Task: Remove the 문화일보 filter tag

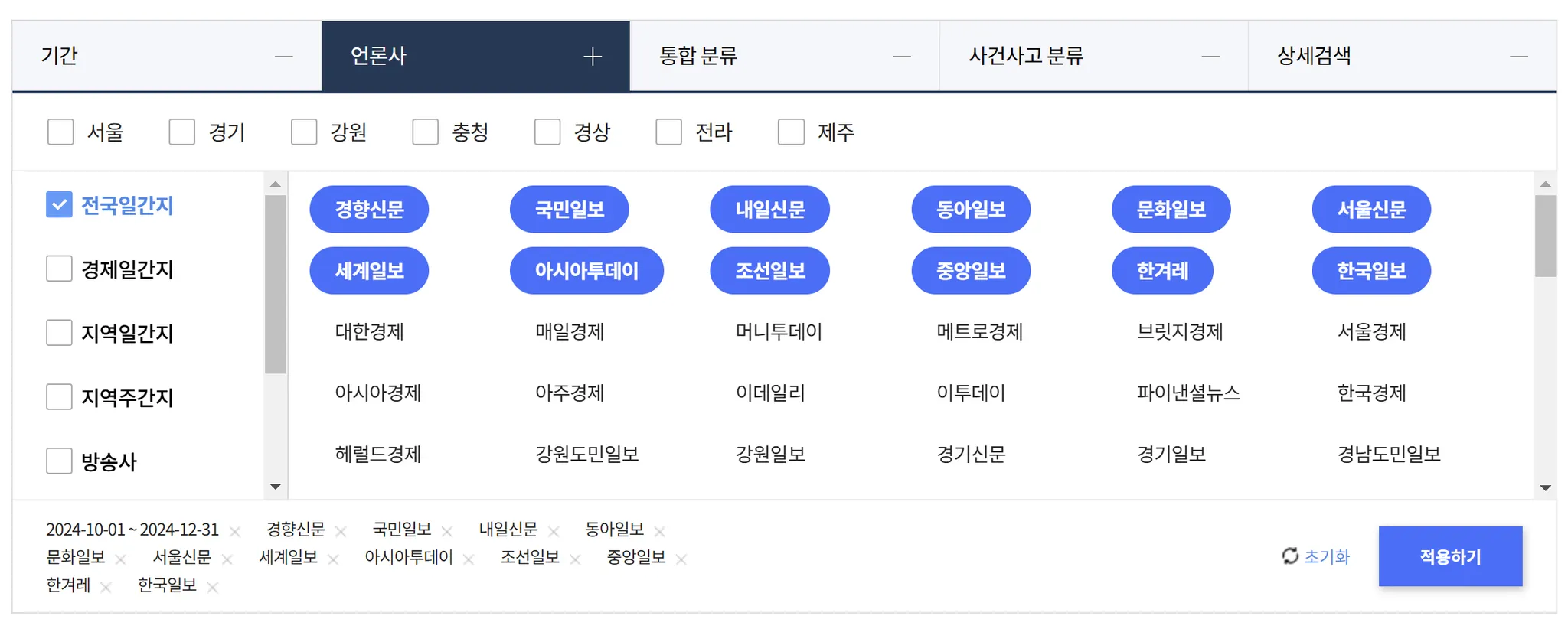Action: (x=120, y=559)
